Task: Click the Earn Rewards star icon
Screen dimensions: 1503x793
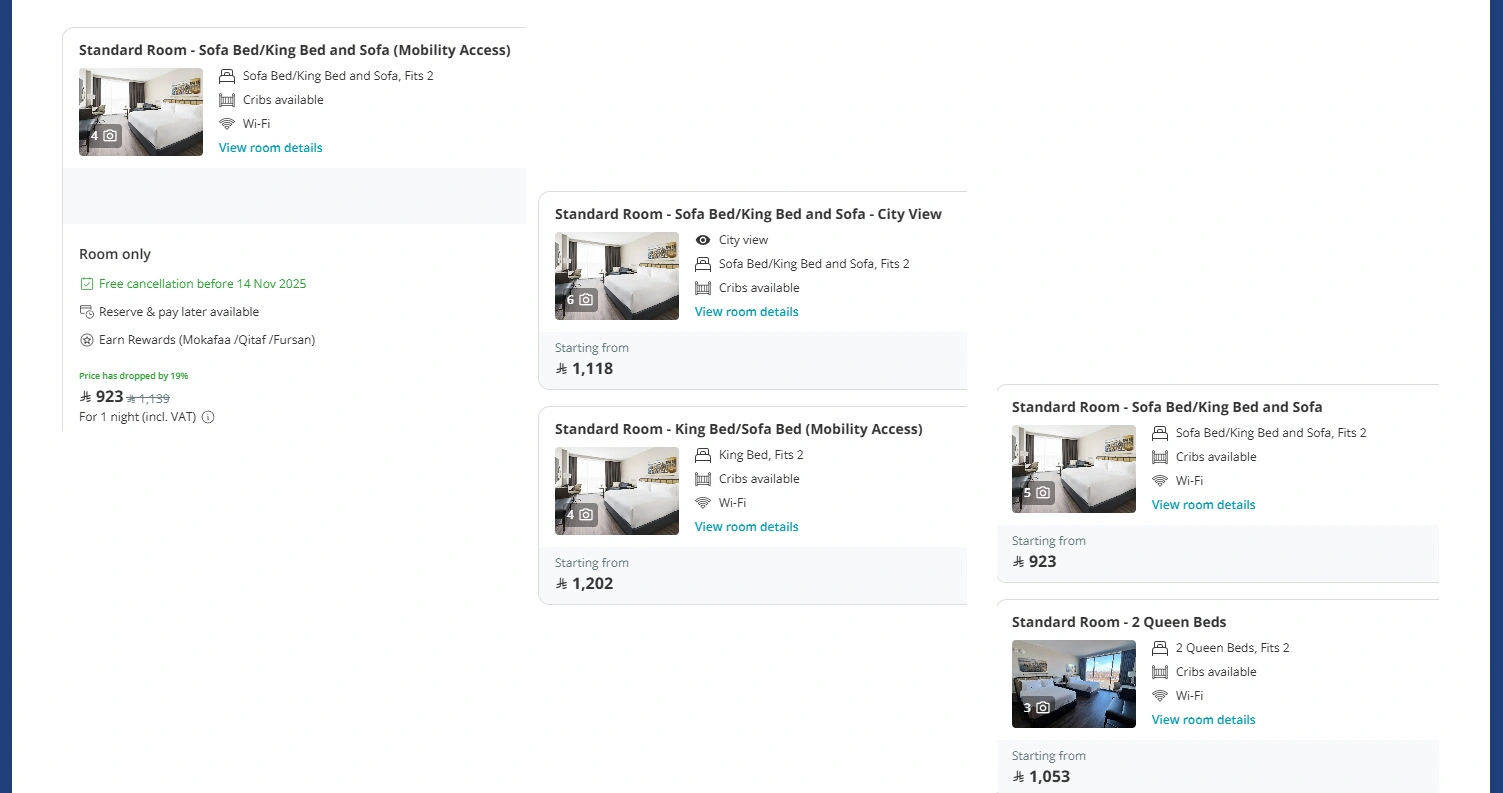Action: point(87,340)
